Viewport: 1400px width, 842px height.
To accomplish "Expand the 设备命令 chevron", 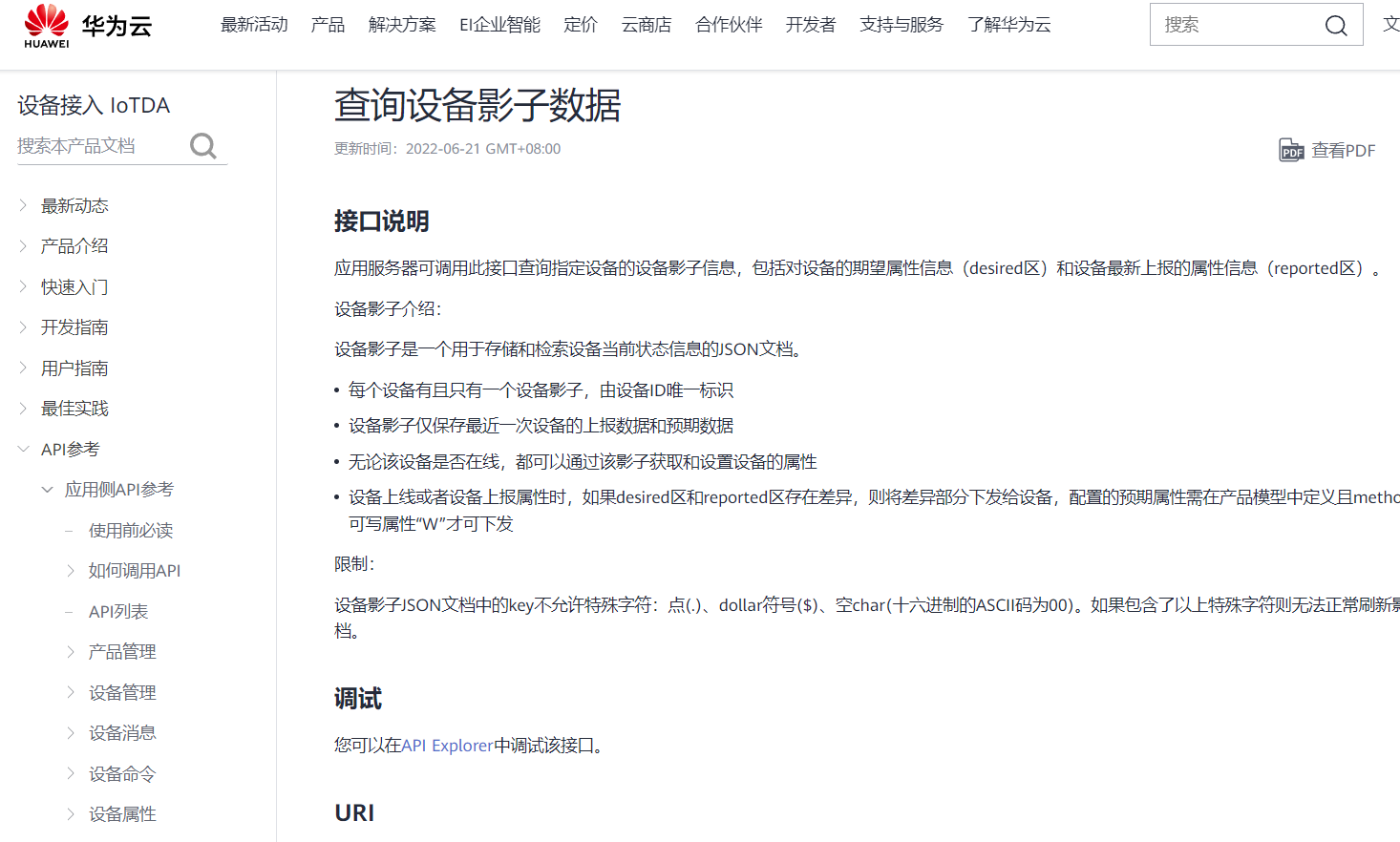I will (x=71, y=773).
